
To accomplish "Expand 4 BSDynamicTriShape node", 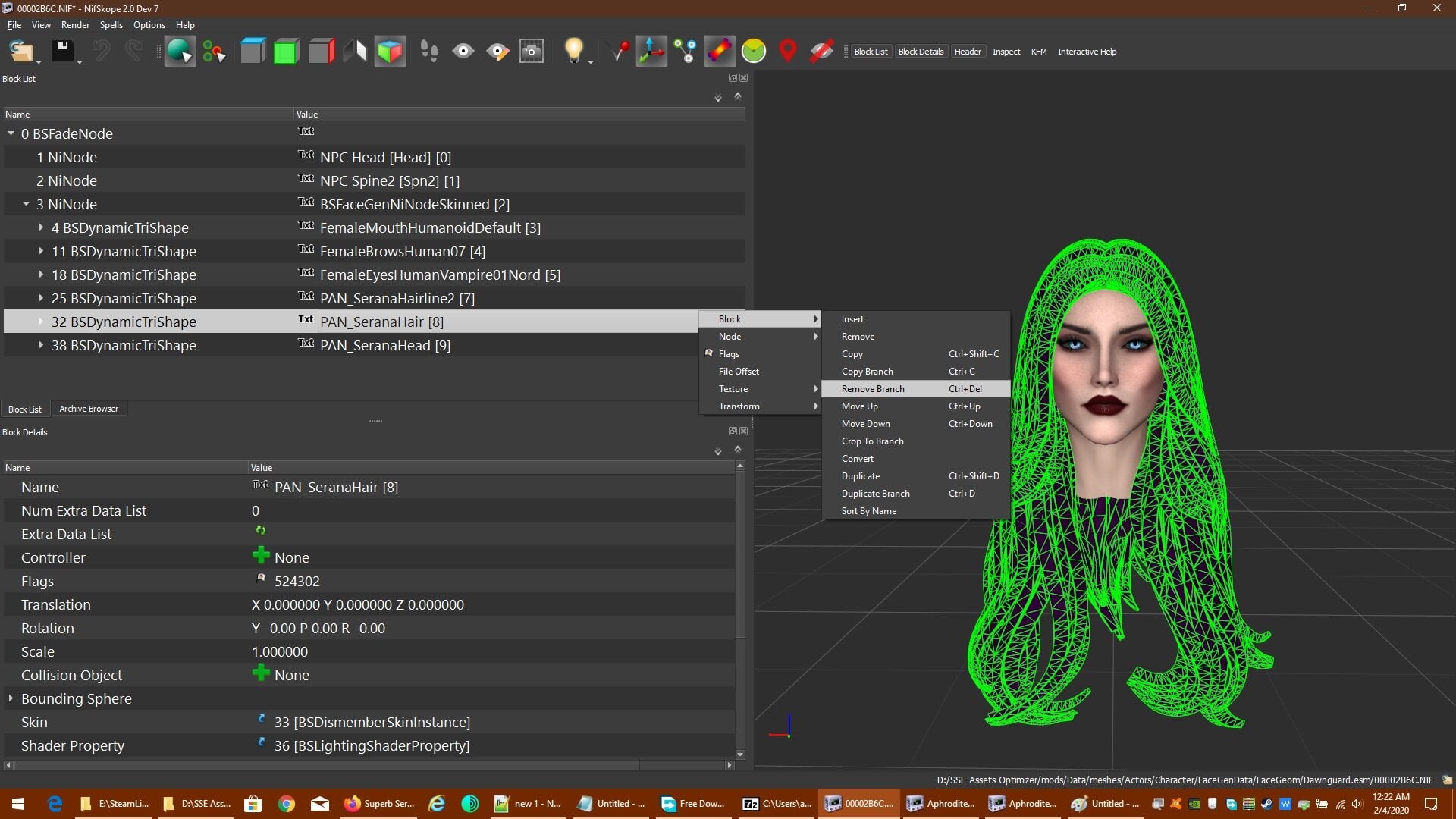I will [x=41, y=227].
